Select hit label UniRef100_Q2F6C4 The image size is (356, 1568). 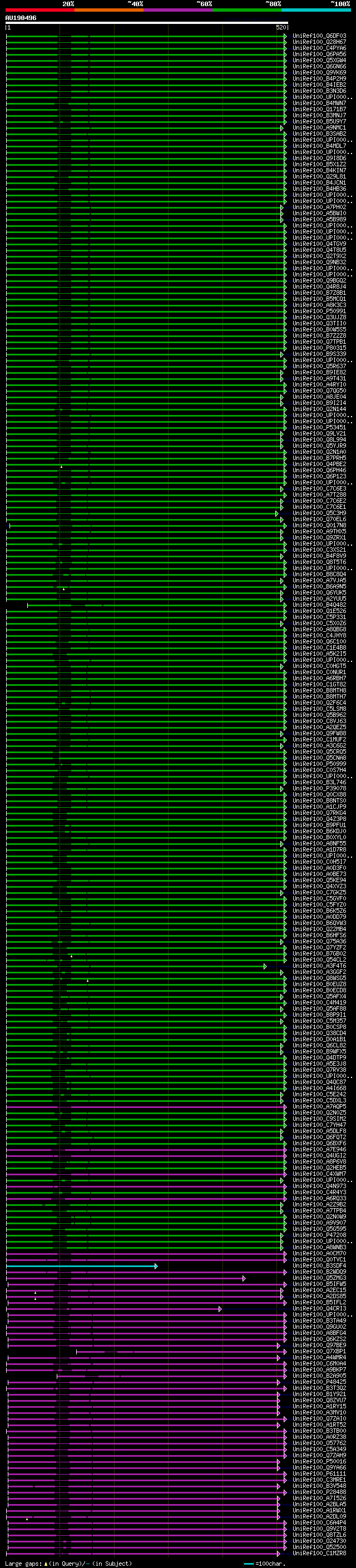[319, 703]
